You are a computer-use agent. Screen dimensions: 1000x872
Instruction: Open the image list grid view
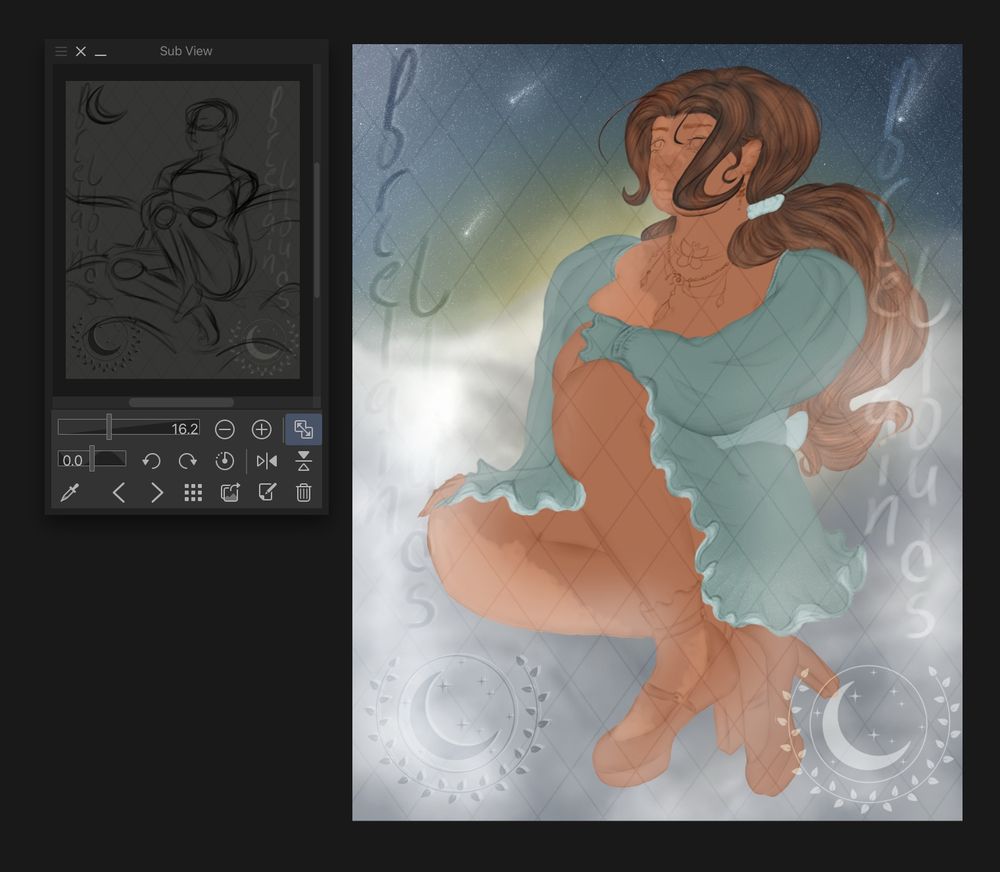pos(192,493)
